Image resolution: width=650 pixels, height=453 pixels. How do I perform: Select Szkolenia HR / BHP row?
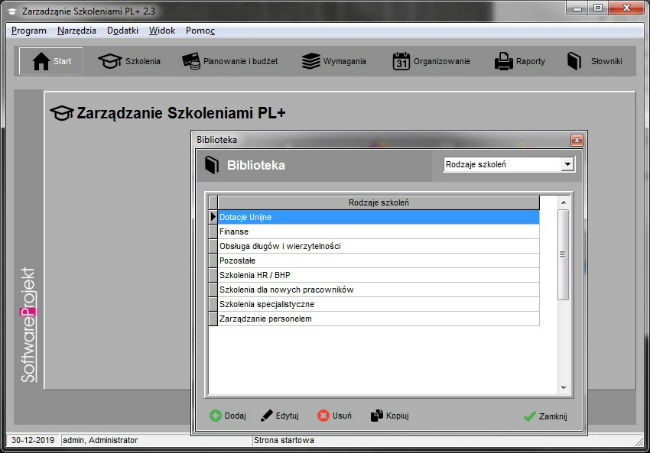pos(378,275)
